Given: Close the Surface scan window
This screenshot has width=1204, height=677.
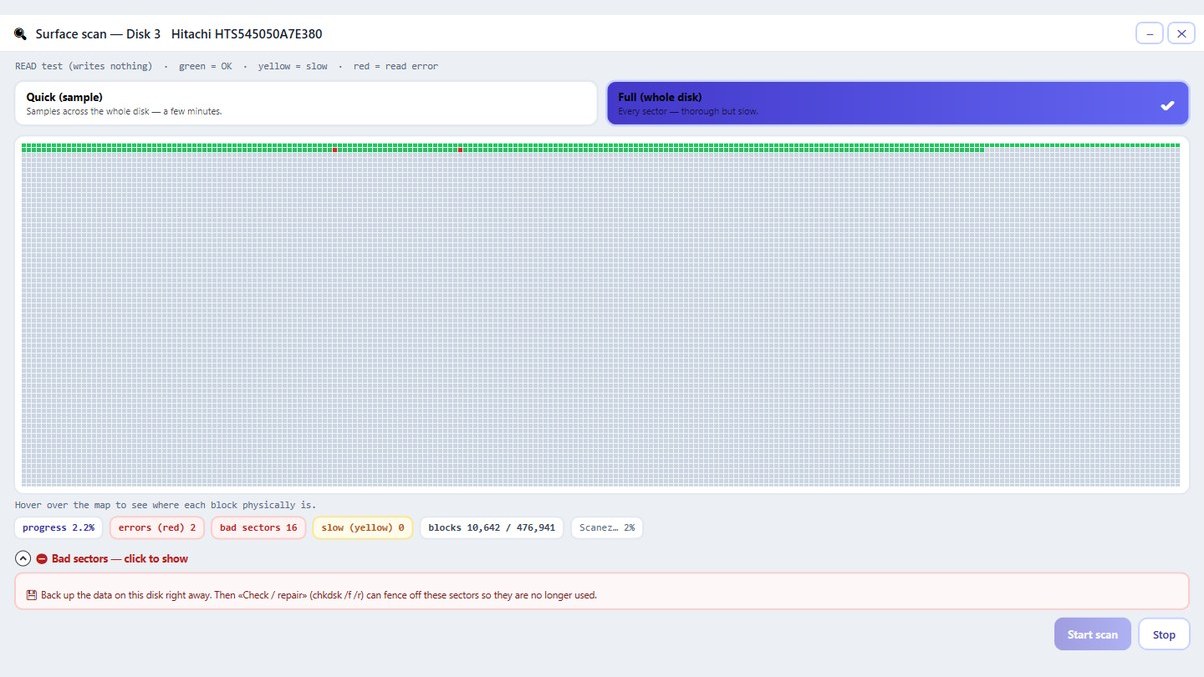Looking at the screenshot, I should point(1181,34).
